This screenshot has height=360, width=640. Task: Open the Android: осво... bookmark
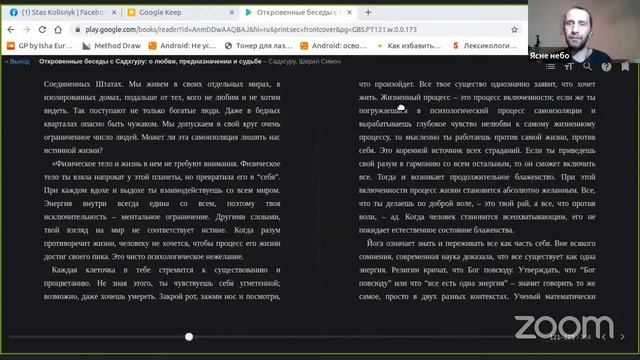click(333, 46)
